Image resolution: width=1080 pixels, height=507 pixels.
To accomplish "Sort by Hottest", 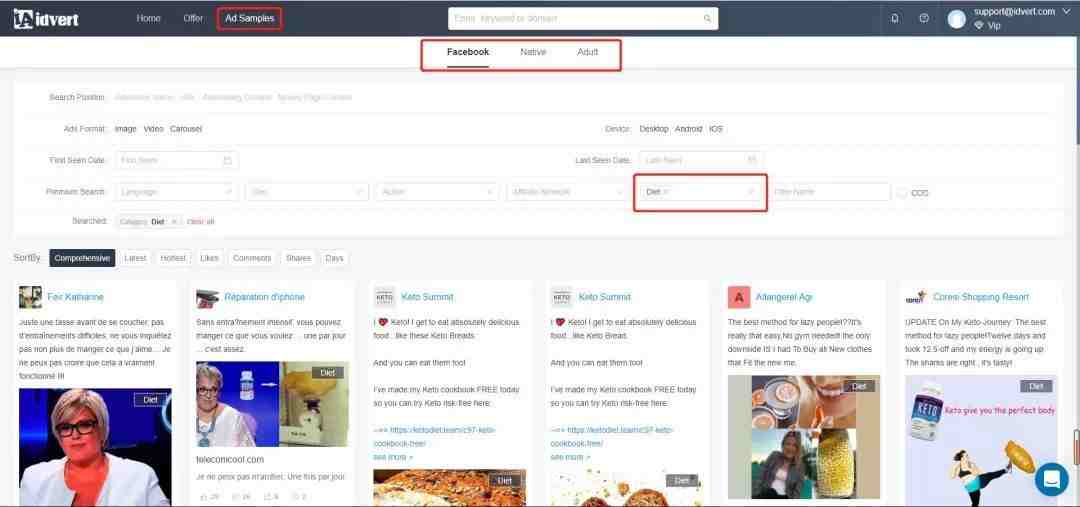I will click(x=173, y=258).
